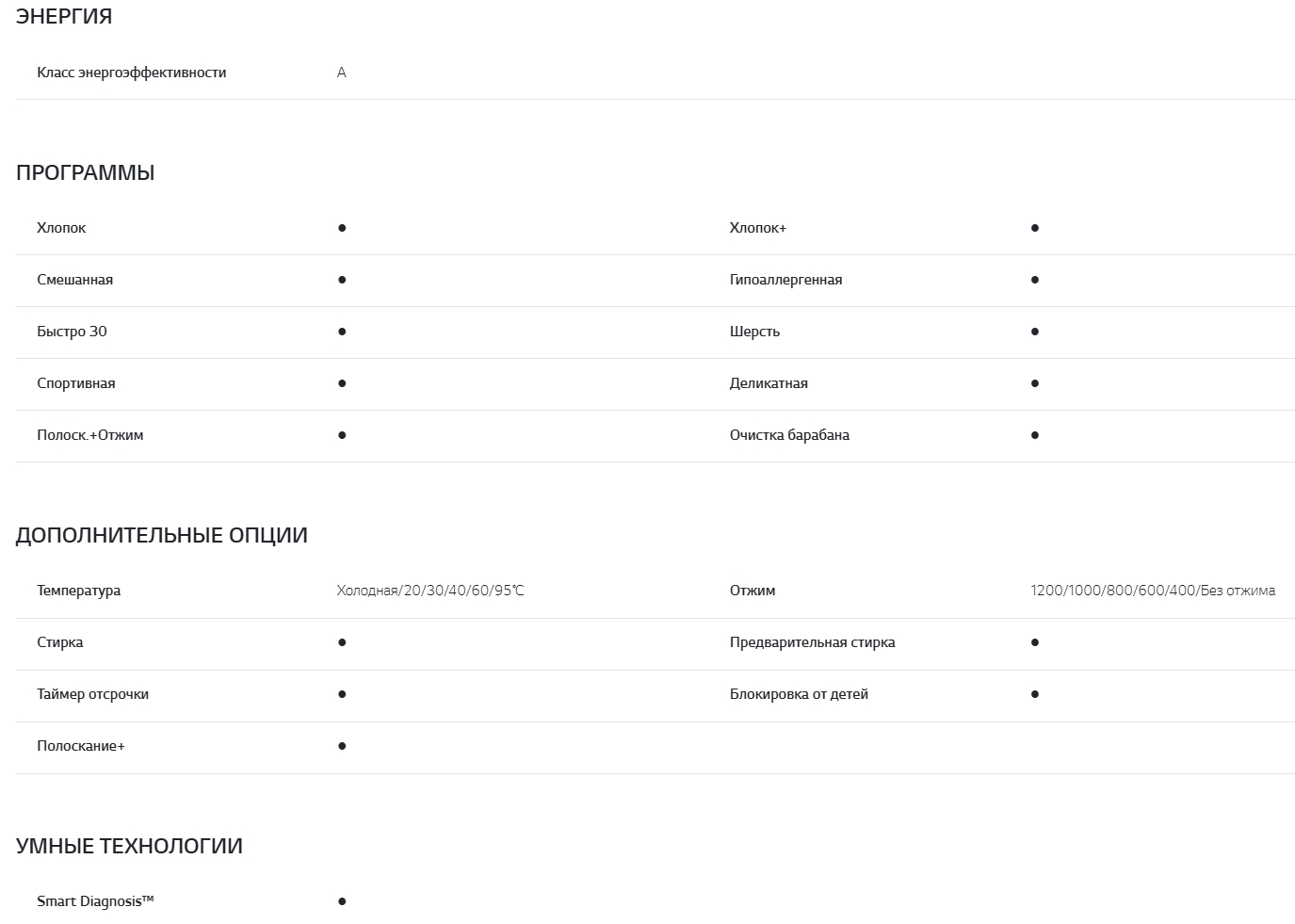Viewport: 1295px width, 924px height.
Task: Click the ДОПОЛНИТЕЛЬНЫЕ ОПЦИИ heading
Action: (x=162, y=535)
